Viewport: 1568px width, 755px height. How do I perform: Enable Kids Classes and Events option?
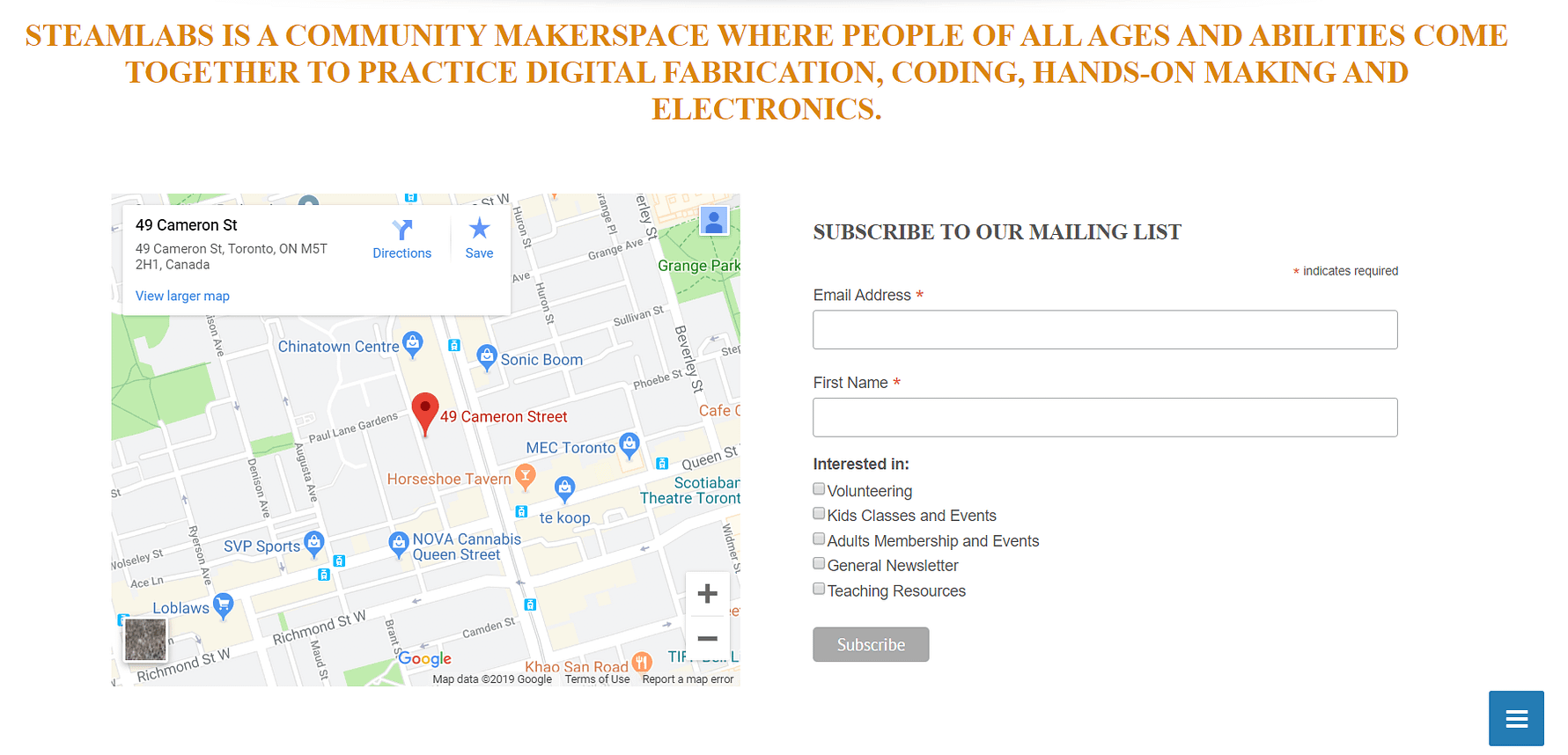click(819, 514)
